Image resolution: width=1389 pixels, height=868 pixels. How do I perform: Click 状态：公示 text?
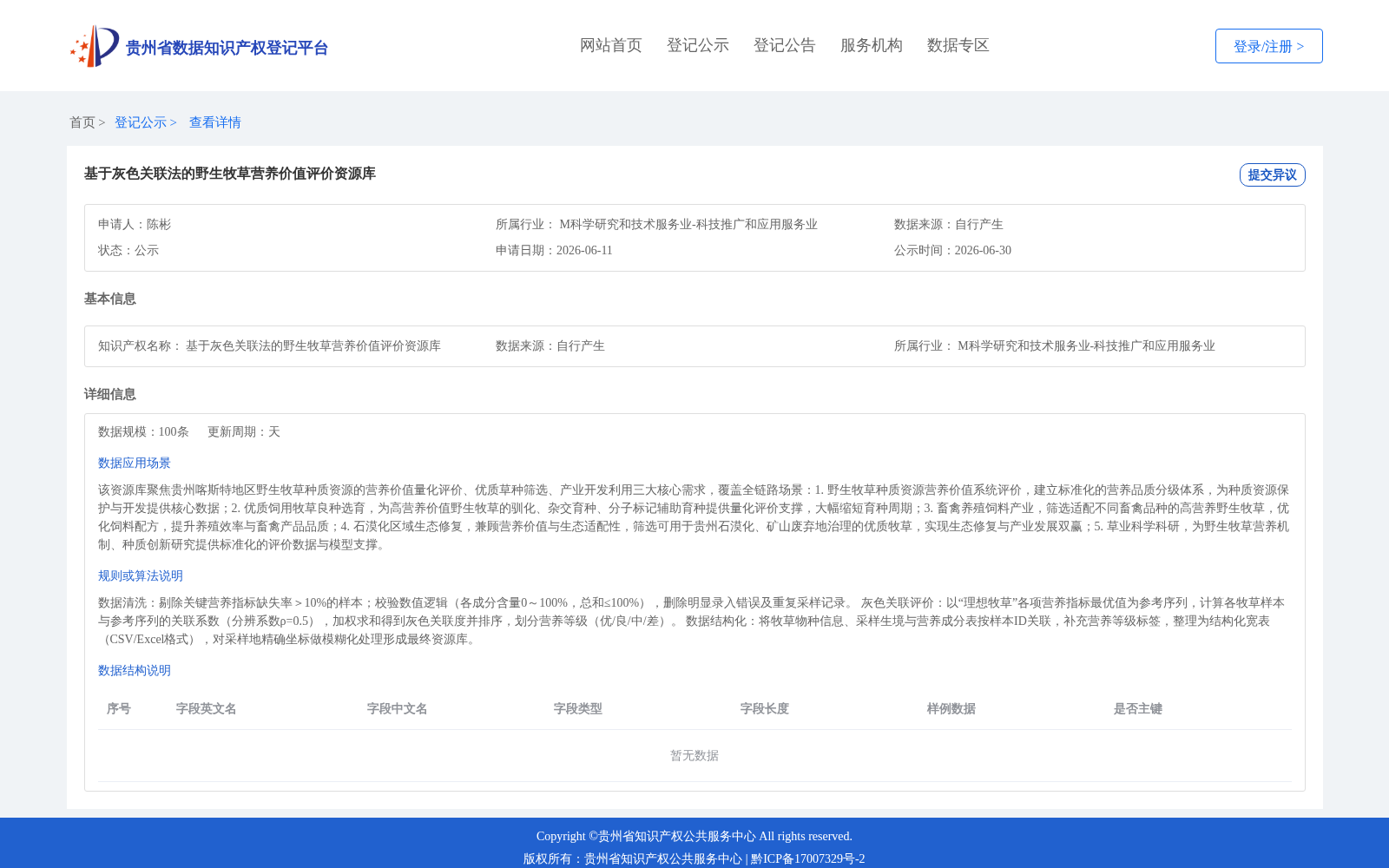click(x=128, y=250)
